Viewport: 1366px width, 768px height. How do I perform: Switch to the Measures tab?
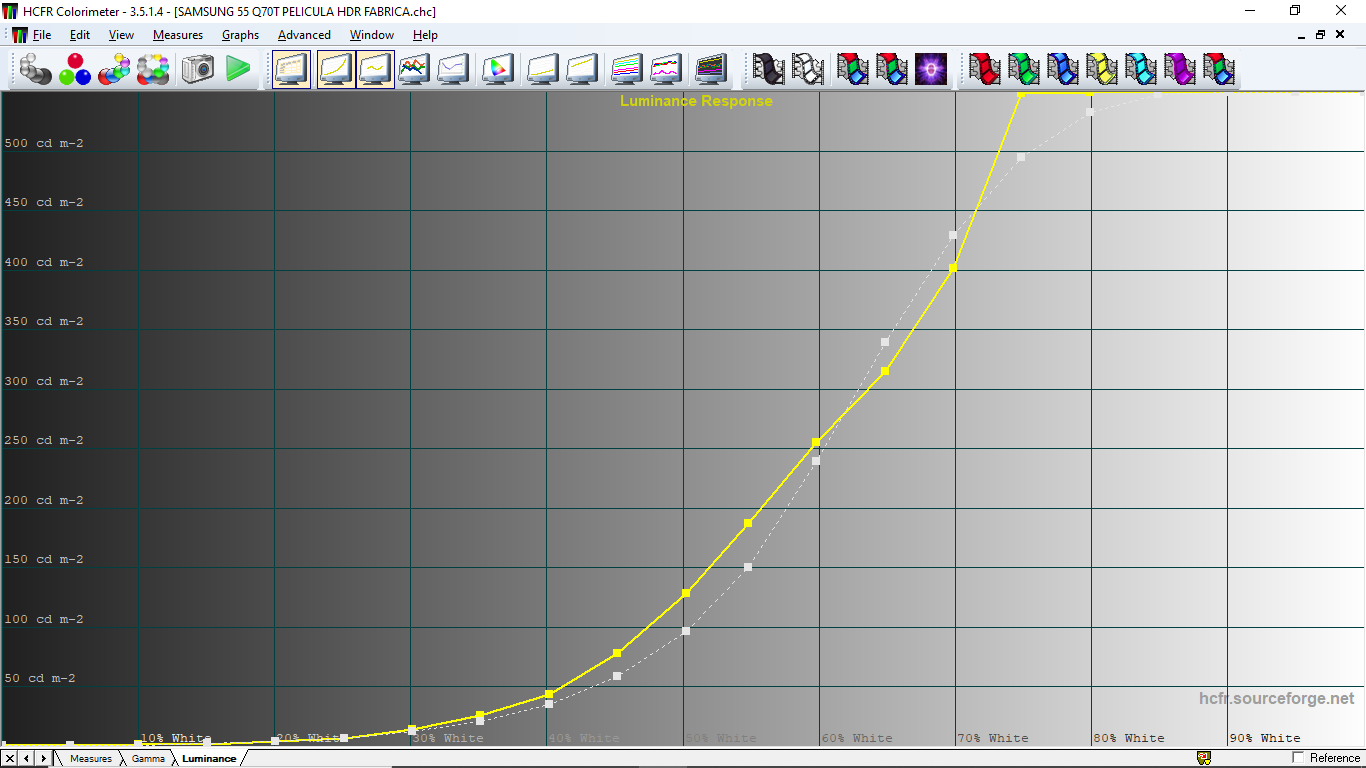[90, 759]
